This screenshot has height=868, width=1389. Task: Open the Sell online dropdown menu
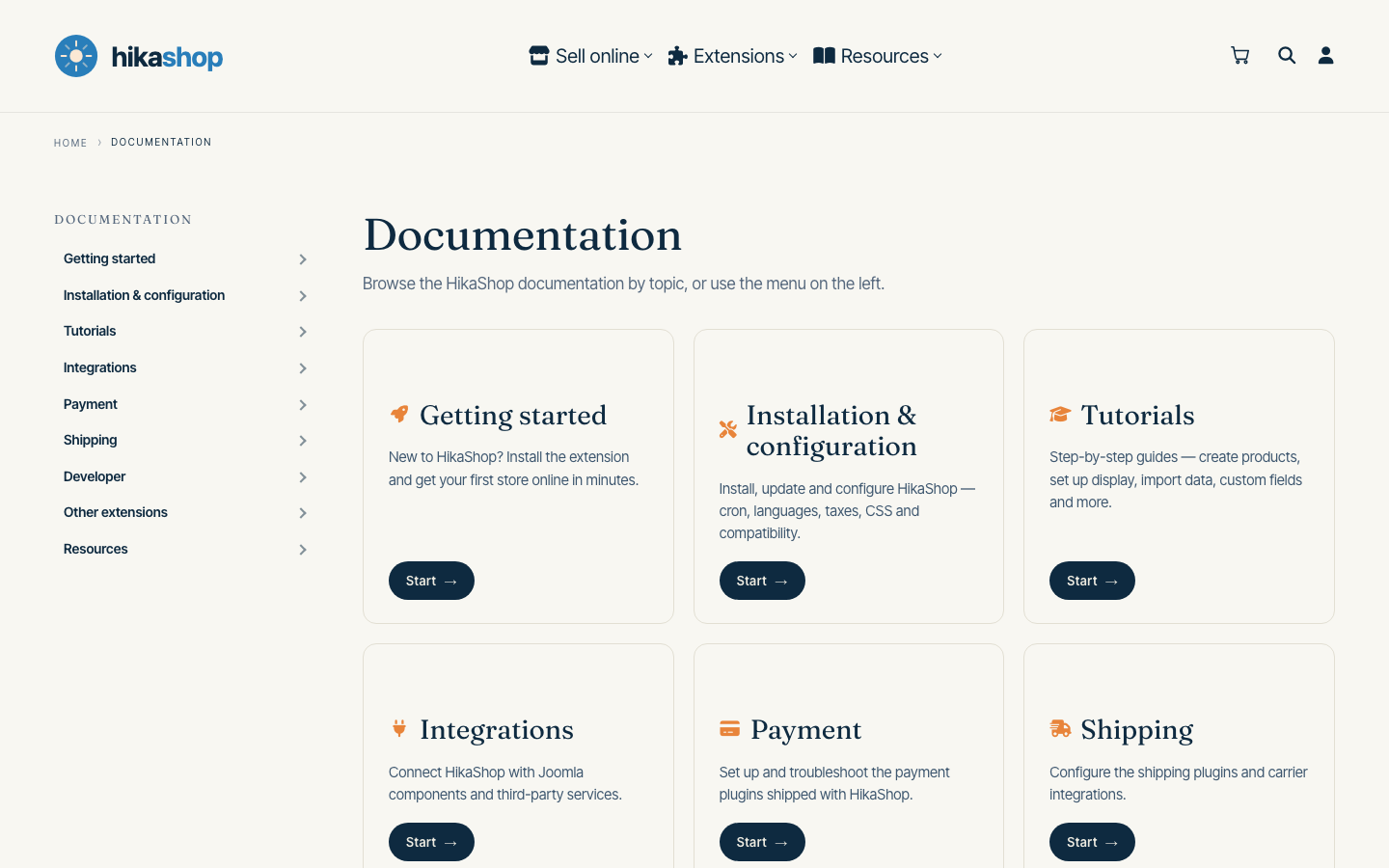tap(591, 56)
